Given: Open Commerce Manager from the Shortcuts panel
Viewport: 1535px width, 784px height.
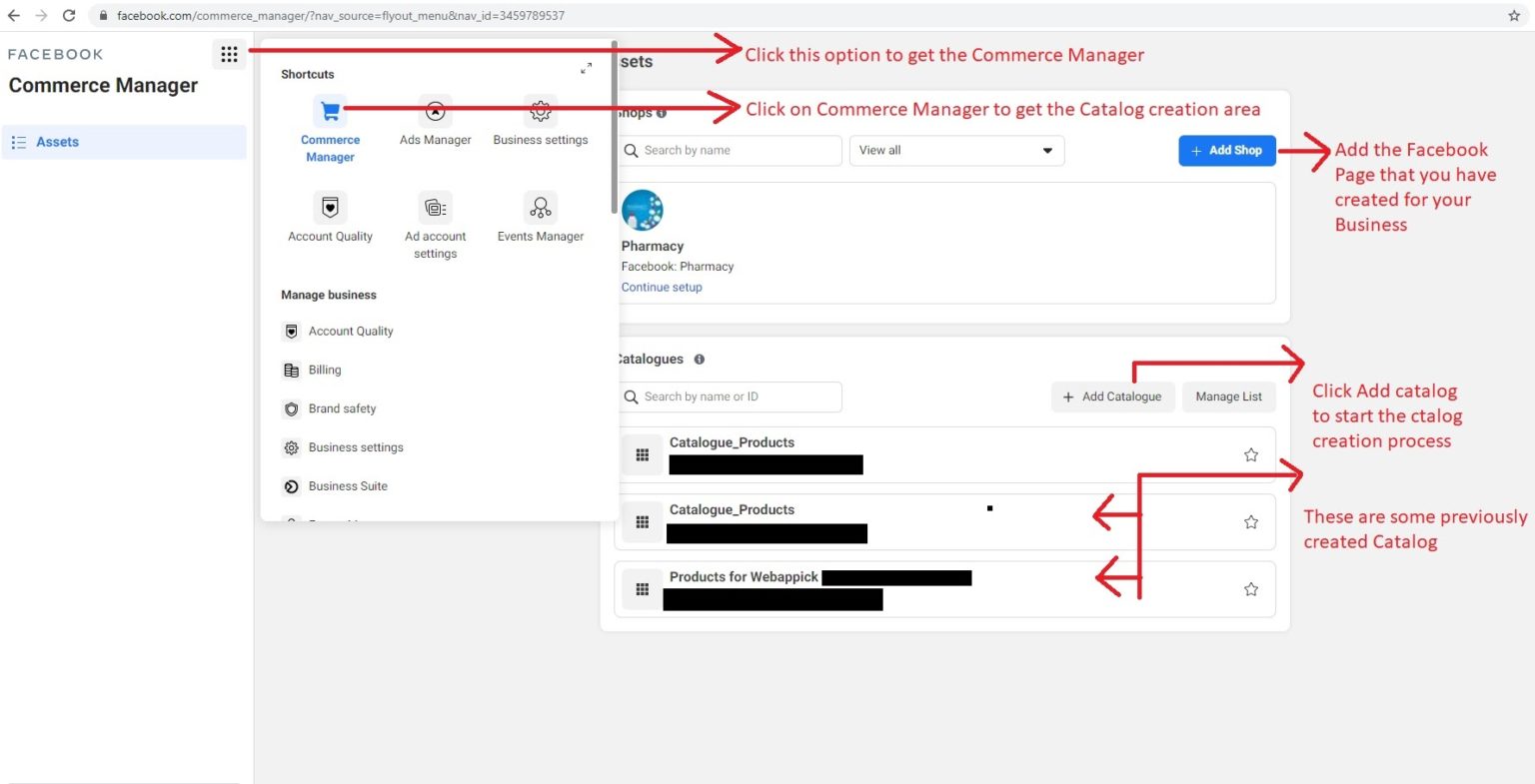Looking at the screenshot, I should [330, 130].
